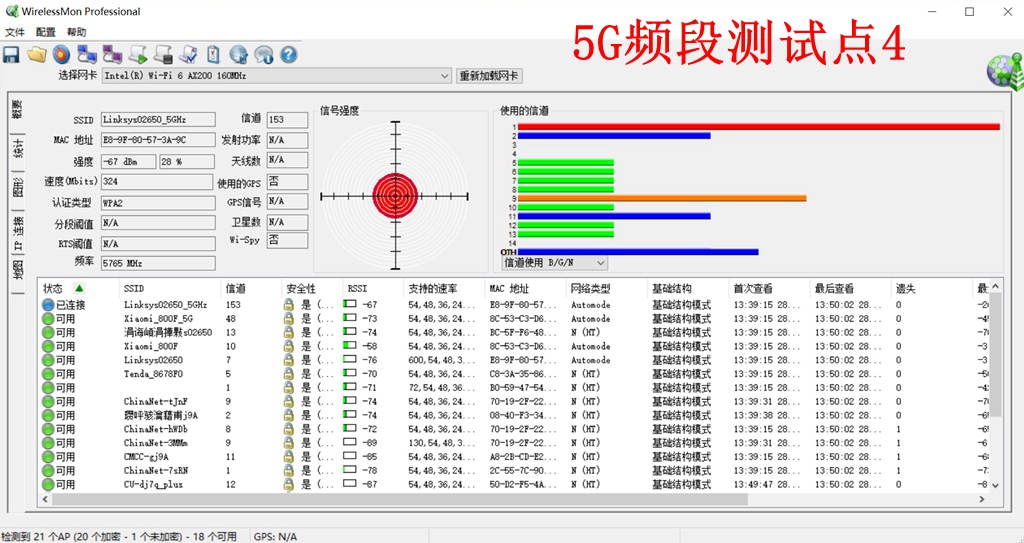
Task: Sort the list by 状态 column header
Action: 79,288
